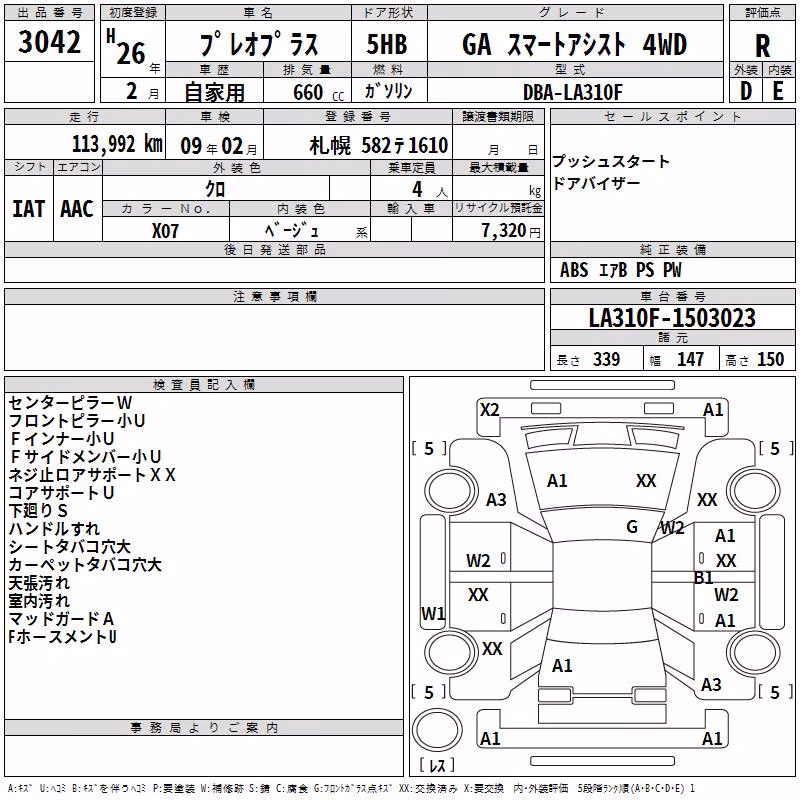Click air conditioner type AAC
This screenshot has height=800, width=800.
77,209
